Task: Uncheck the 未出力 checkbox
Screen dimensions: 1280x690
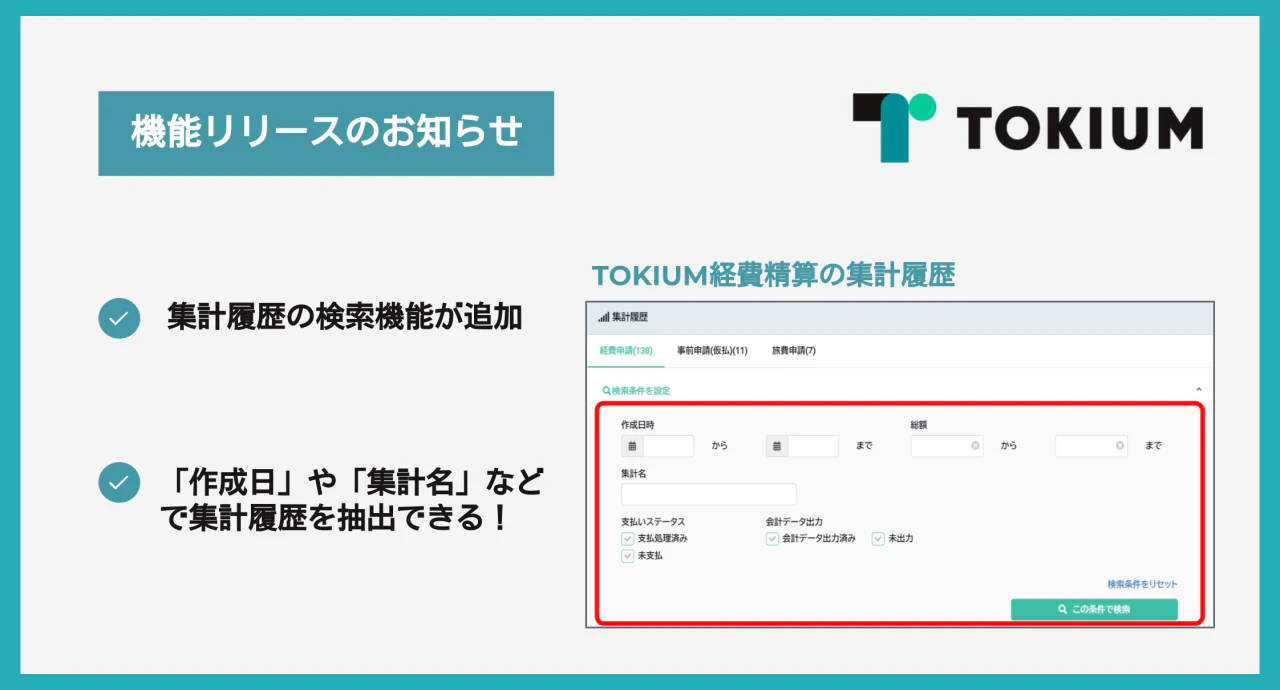Action: point(878,539)
